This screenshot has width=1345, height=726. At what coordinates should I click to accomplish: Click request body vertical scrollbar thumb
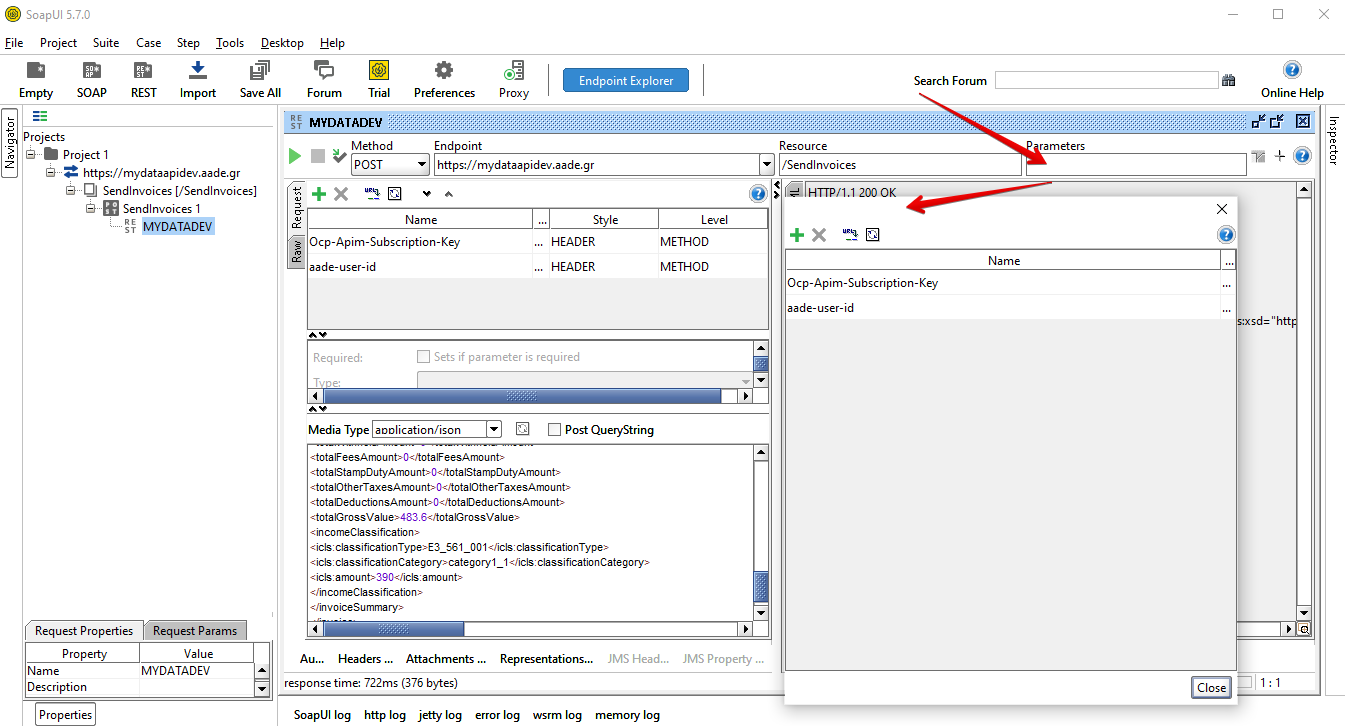coord(761,585)
